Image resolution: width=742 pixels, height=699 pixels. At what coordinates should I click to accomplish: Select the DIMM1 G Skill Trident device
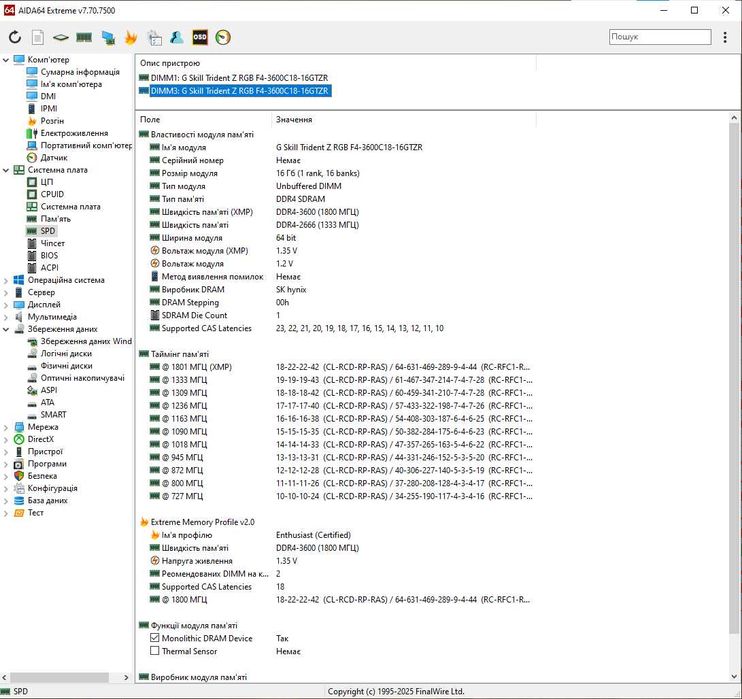(239, 78)
